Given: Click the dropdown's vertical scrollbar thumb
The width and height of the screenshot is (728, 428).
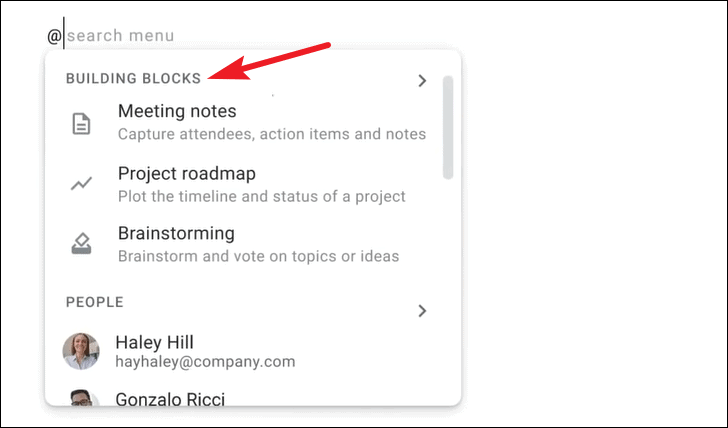Looking at the screenshot, I should pyautogui.click(x=448, y=127).
